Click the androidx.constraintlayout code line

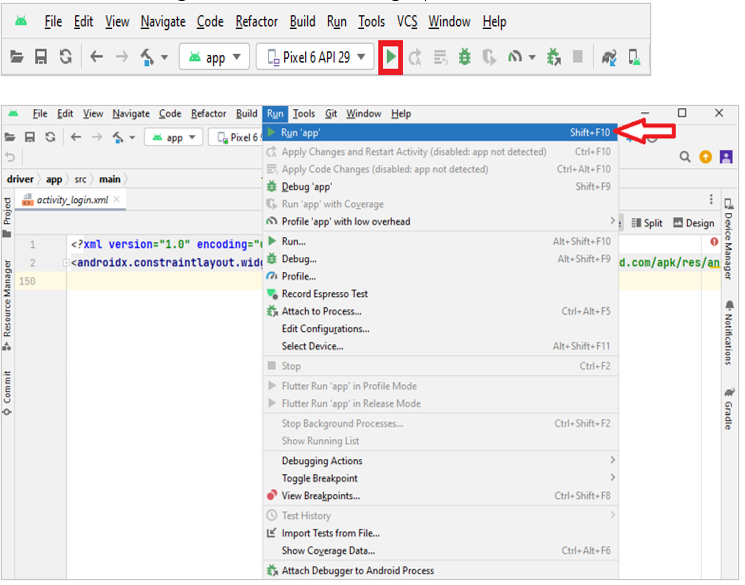coord(166,262)
